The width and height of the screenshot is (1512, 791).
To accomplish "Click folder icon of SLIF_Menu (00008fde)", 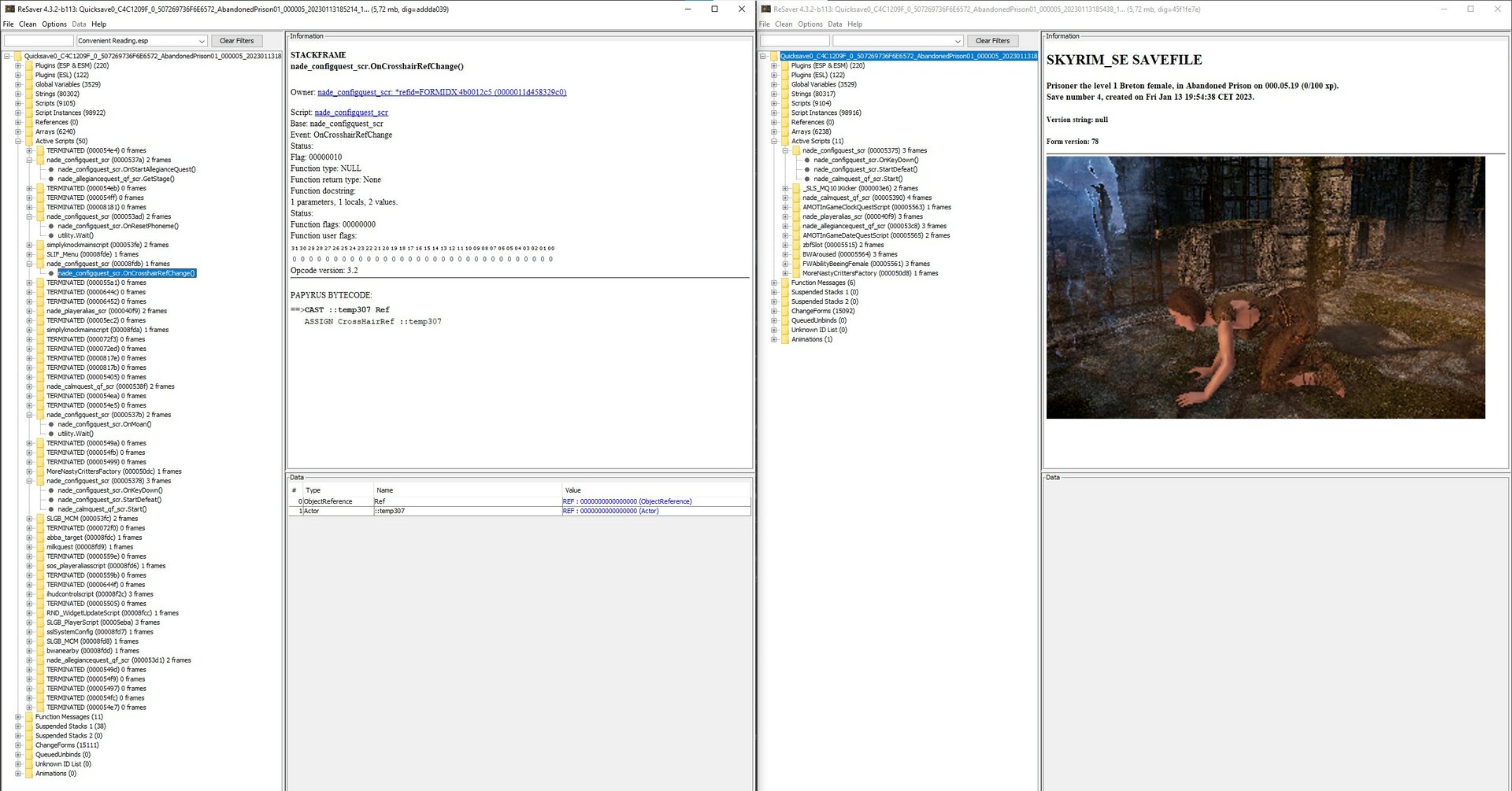I will click(39, 254).
